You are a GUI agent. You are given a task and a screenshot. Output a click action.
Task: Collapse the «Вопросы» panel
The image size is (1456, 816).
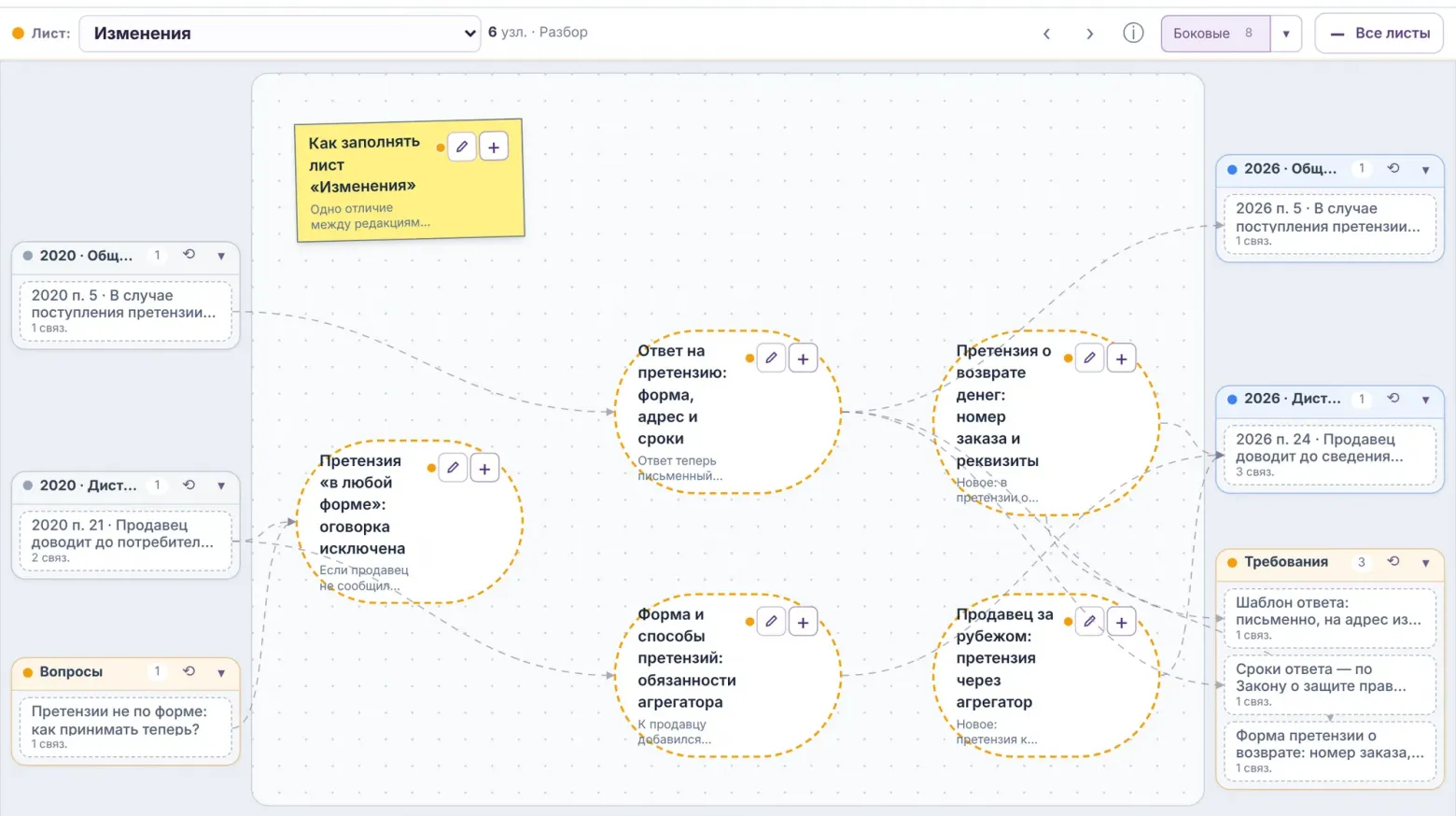point(221,672)
